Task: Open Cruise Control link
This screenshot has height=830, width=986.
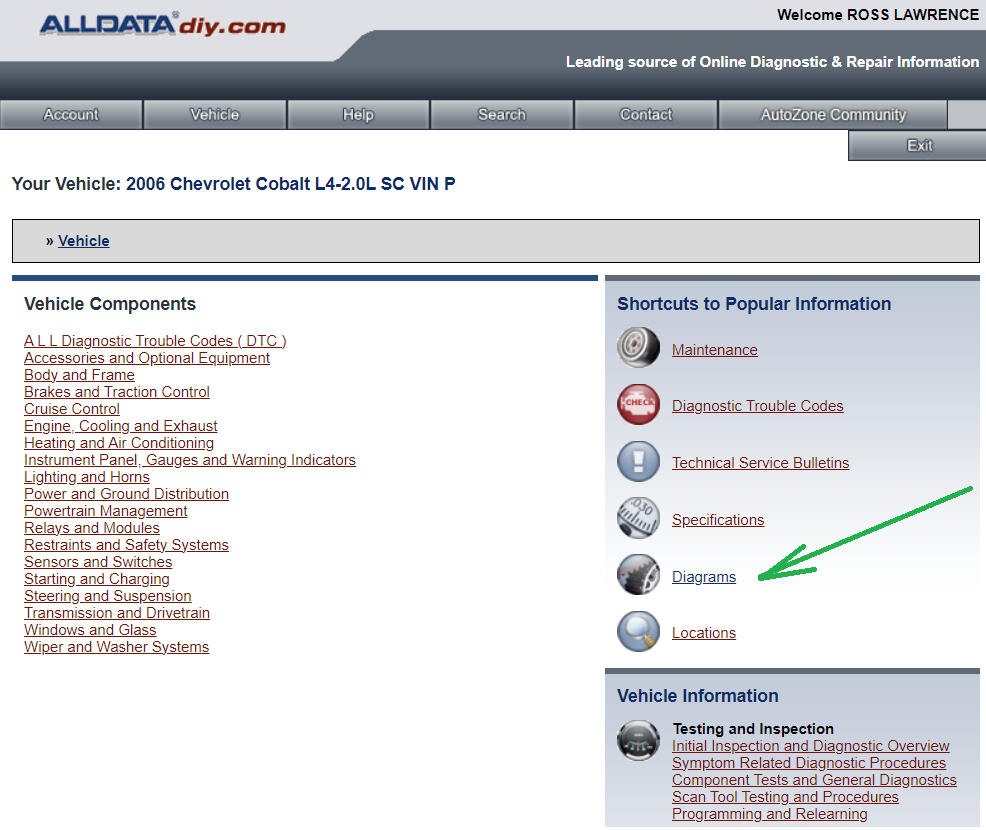Action: [x=72, y=409]
